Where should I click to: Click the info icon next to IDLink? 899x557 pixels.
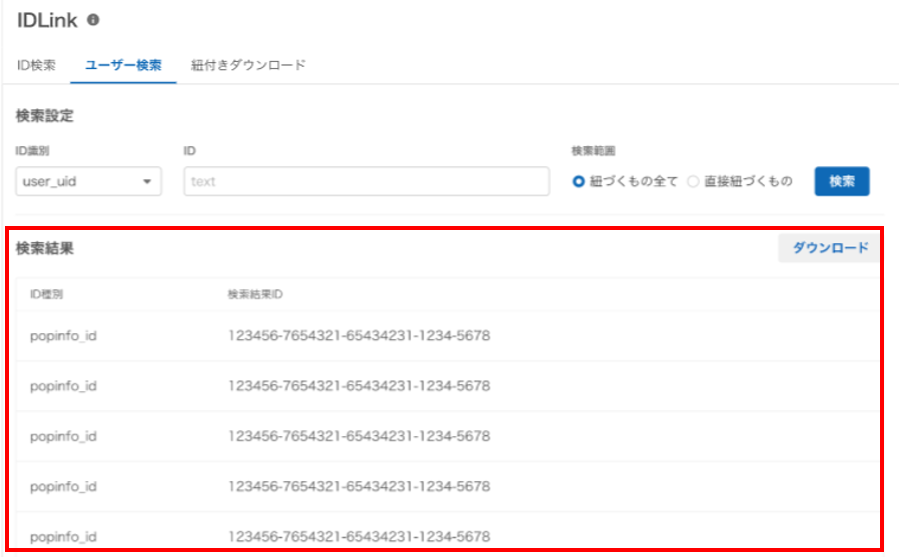(x=93, y=20)
